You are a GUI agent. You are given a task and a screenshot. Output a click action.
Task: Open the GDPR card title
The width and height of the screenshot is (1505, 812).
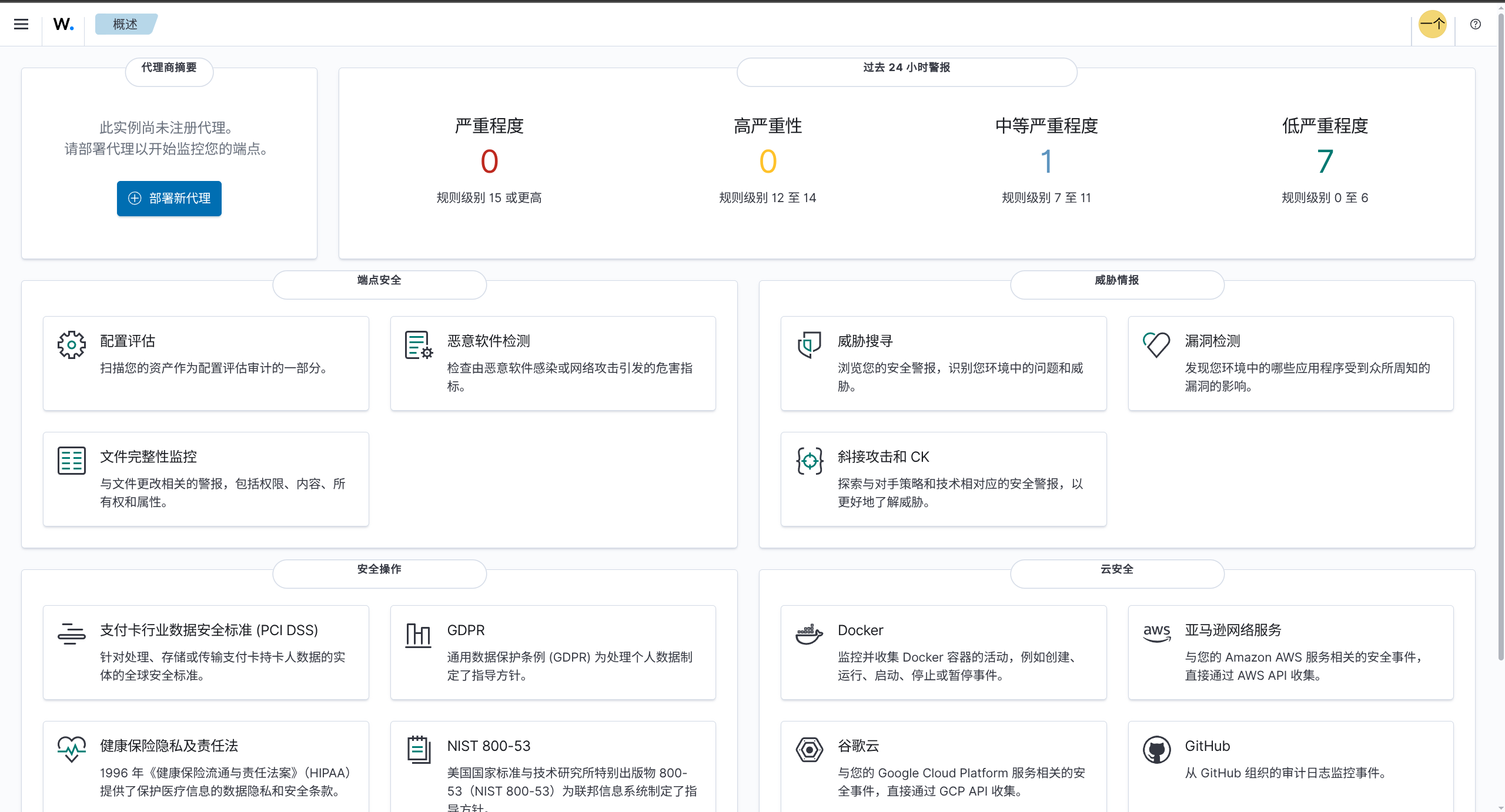coord(466,630)
